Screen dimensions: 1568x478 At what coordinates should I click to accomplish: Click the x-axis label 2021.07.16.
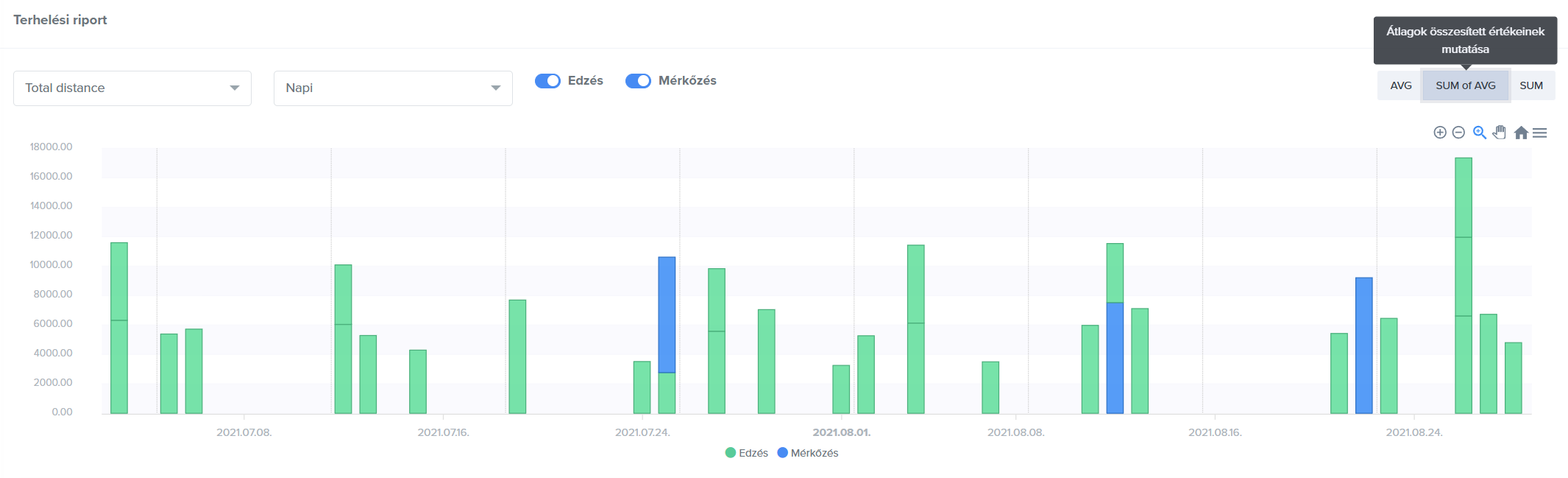pos(443,432)
